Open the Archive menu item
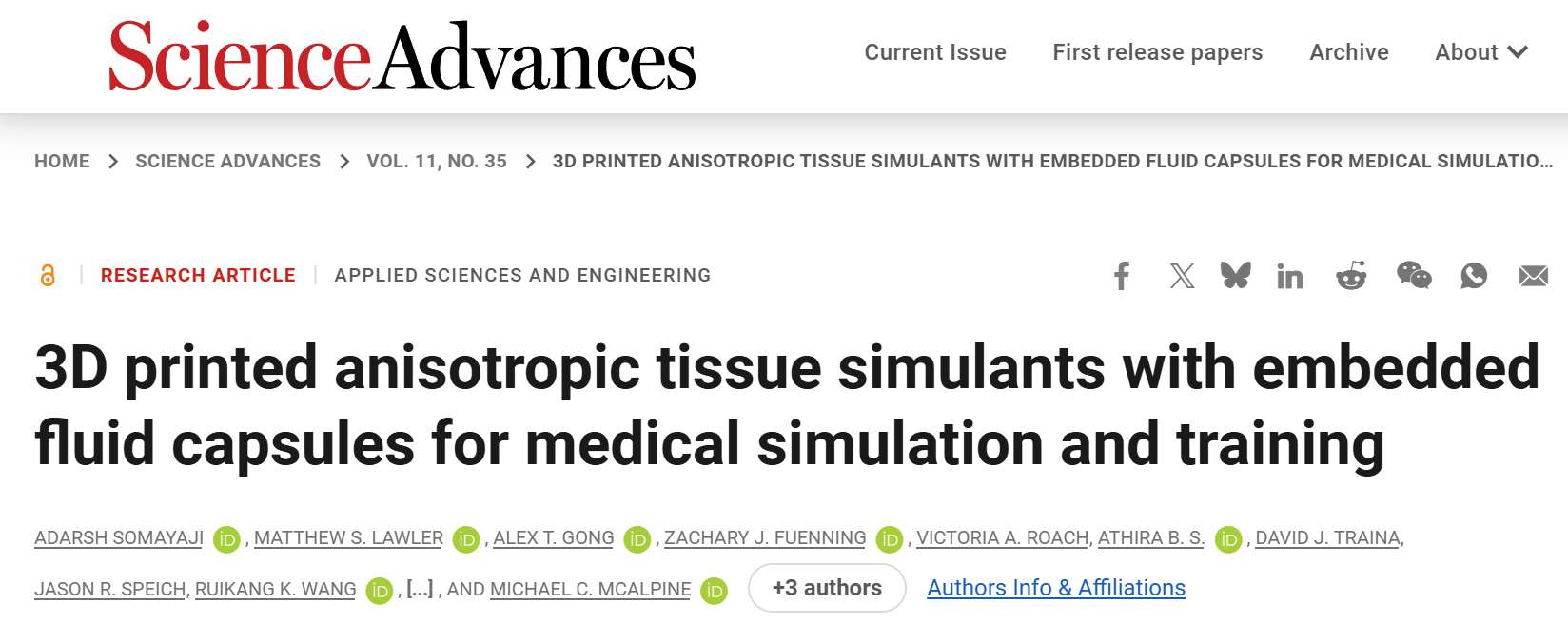 (x=1348, y=52)
